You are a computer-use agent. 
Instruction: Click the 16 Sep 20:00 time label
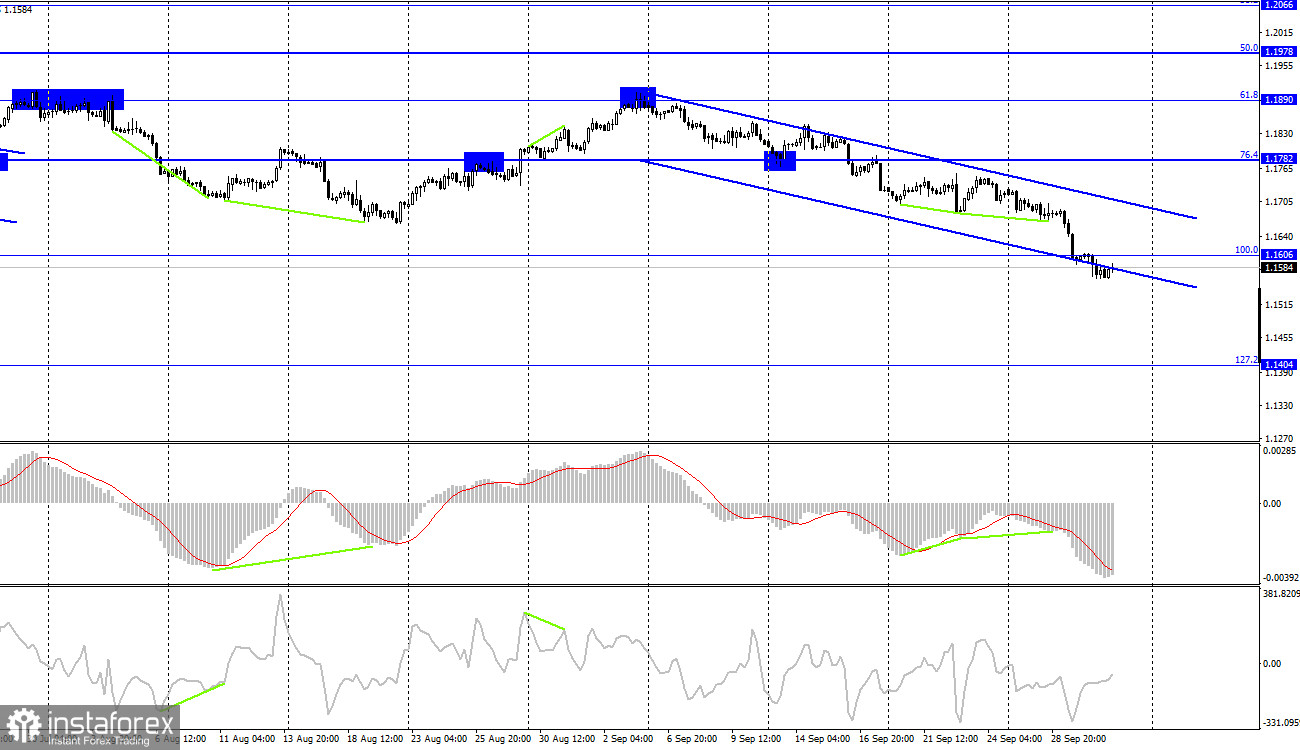point(888,740)
